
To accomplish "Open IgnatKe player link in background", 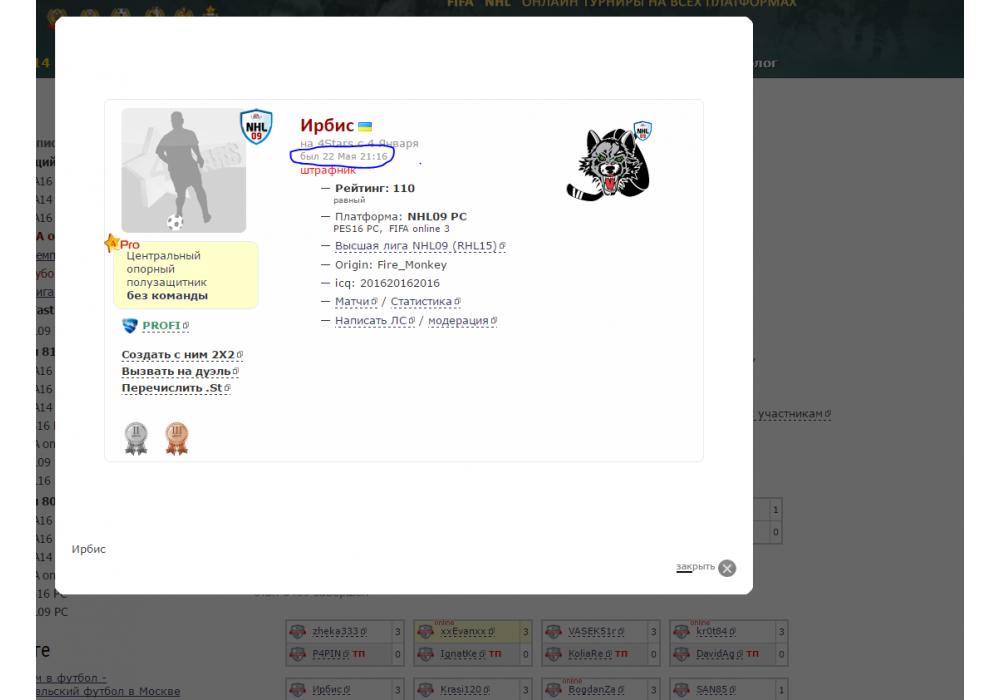I will (458, 653).
